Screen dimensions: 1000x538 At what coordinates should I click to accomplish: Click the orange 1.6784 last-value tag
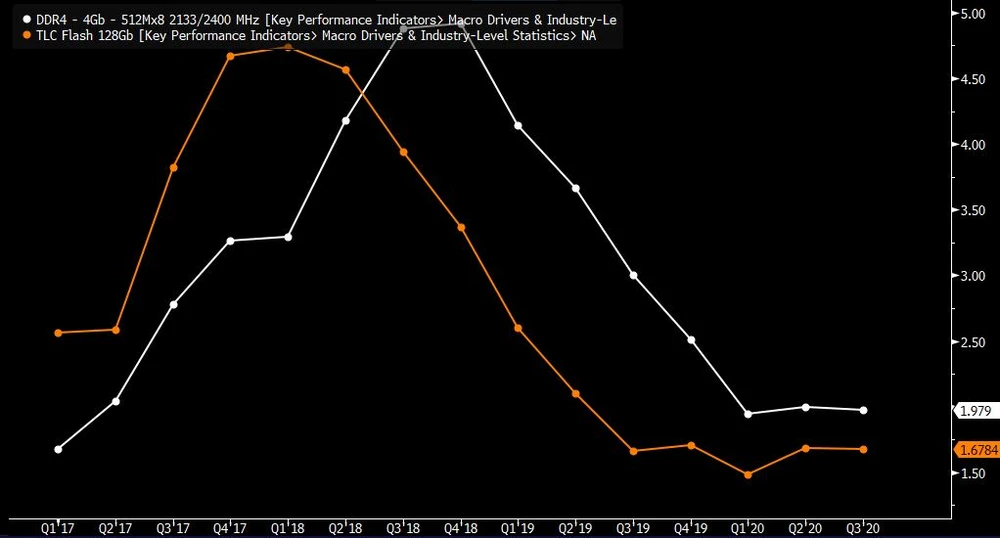click(x=978, y=450)
